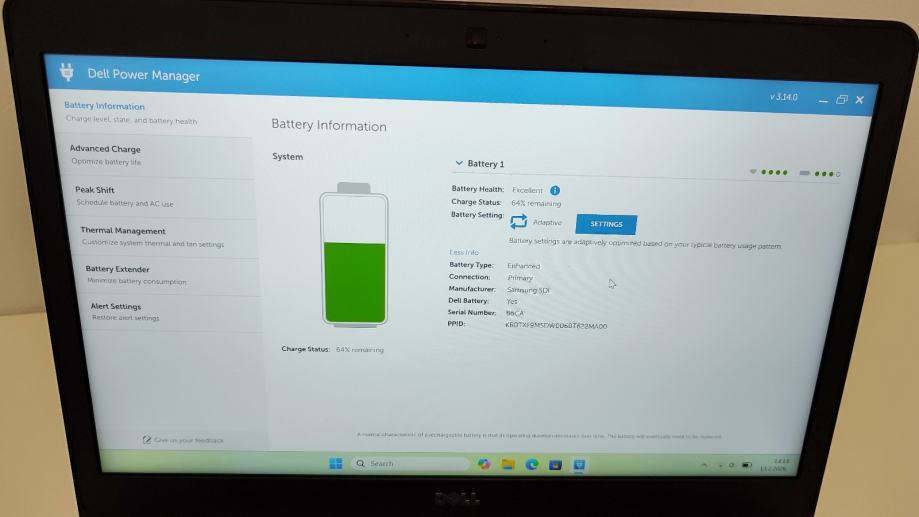The width and height of the screenshot is (919, 517).
Task: Open the taskbar clock and date
Action: pos(775,465)
